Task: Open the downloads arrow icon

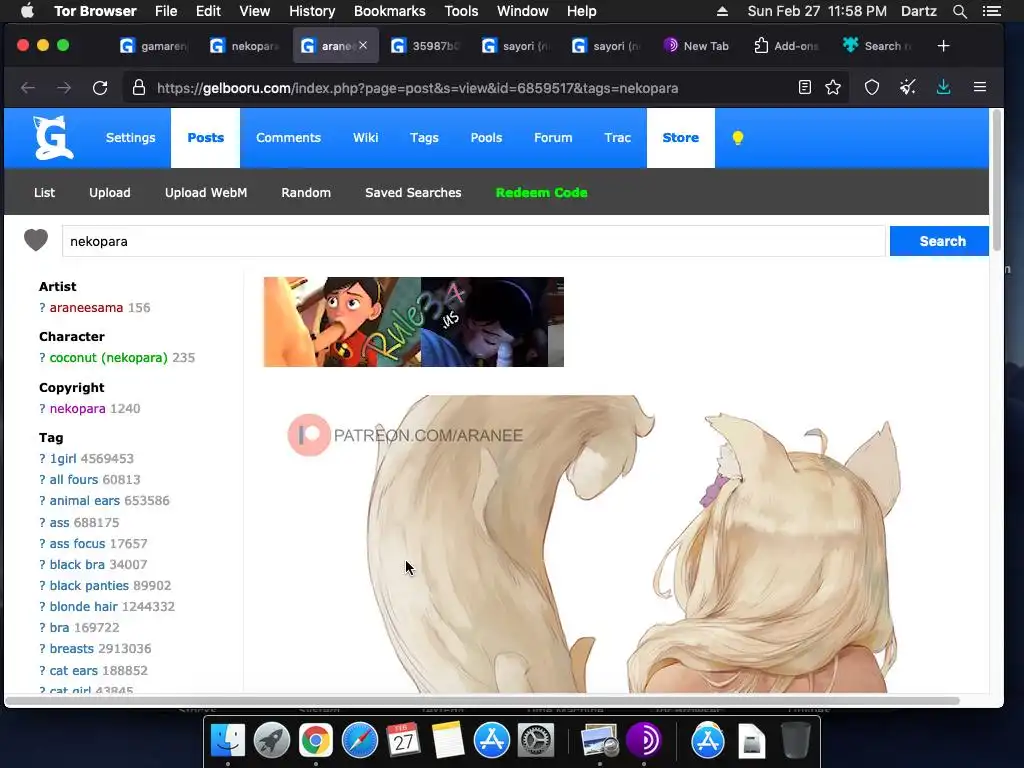Action: click(x=943, y=87)
